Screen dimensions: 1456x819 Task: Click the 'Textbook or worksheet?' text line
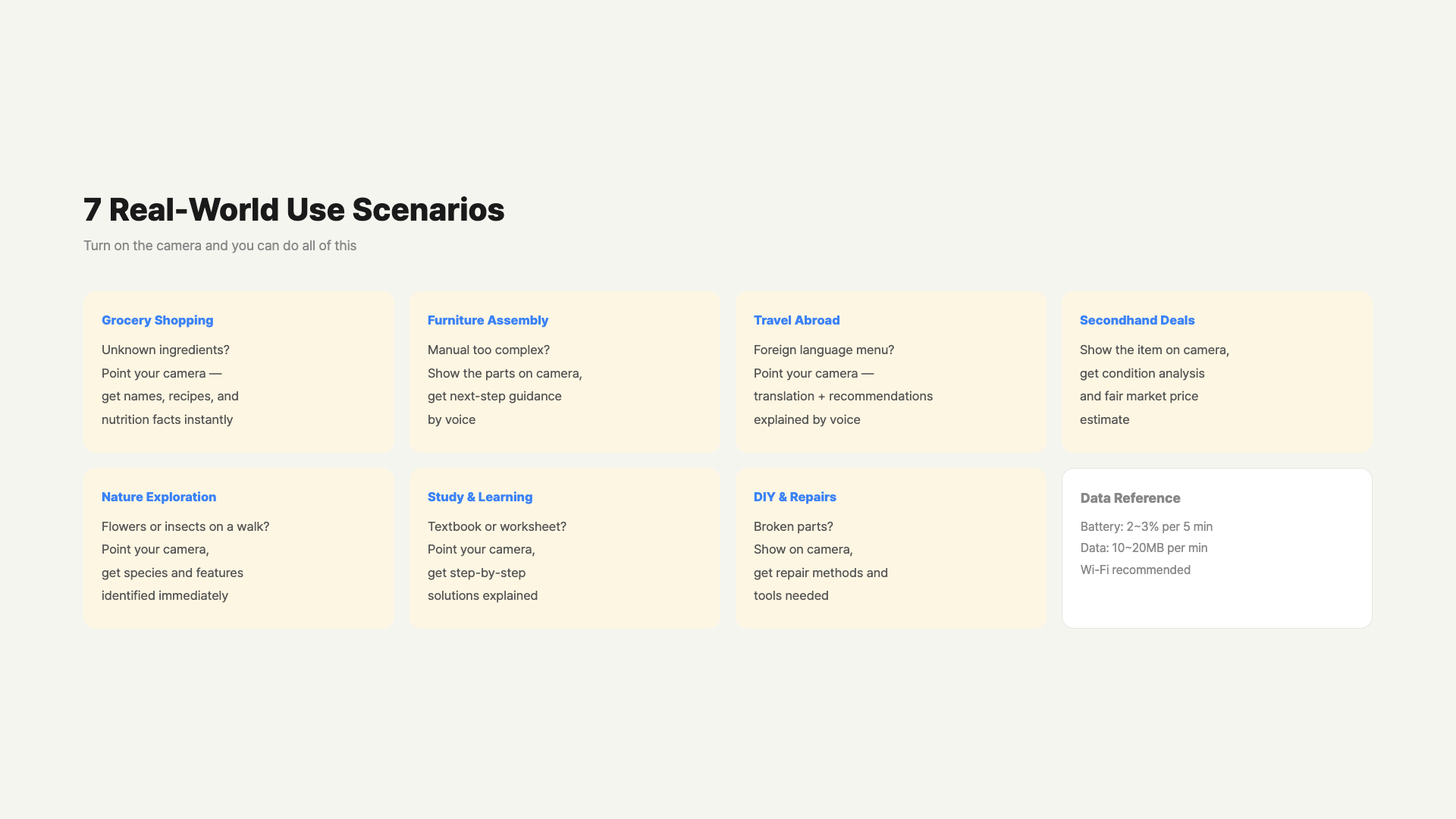click(x=497, y=526)
